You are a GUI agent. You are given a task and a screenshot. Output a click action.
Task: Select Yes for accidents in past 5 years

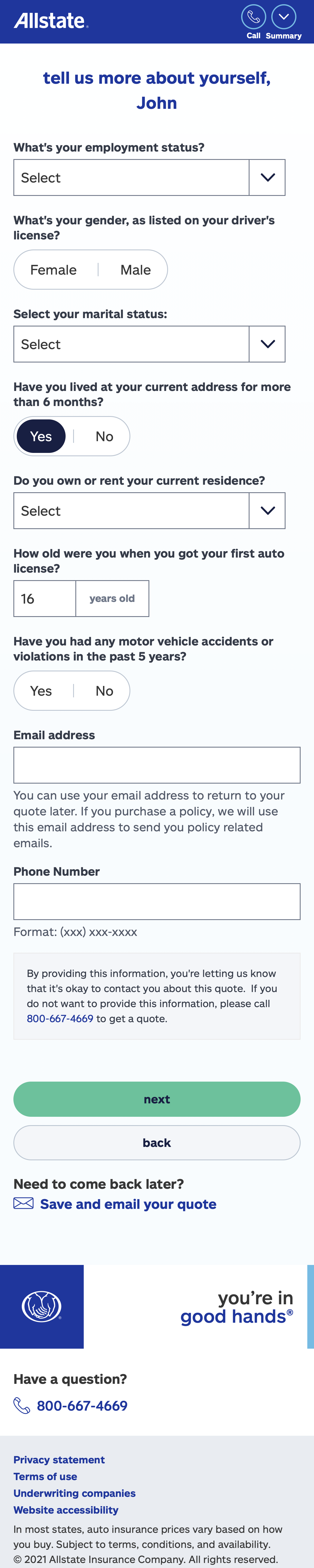41,690
